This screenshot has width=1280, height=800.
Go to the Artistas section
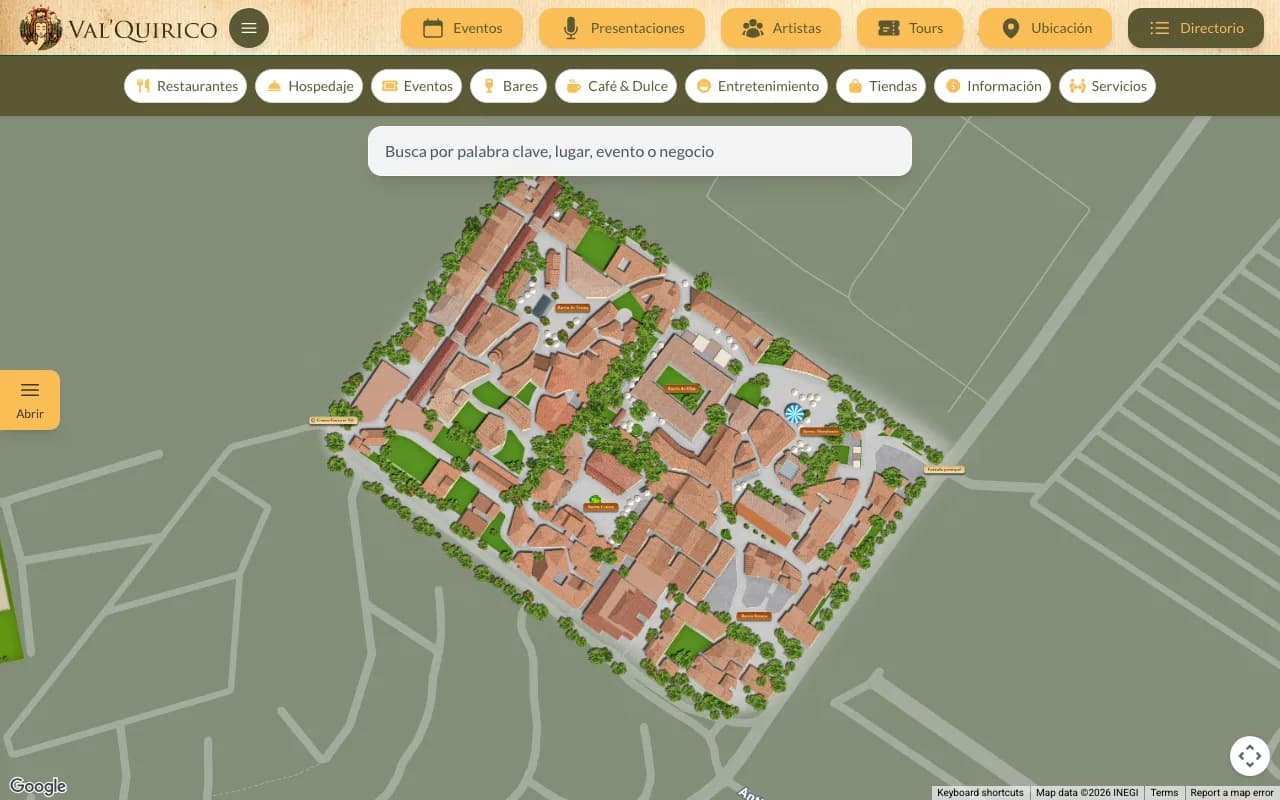pos(781,28)
